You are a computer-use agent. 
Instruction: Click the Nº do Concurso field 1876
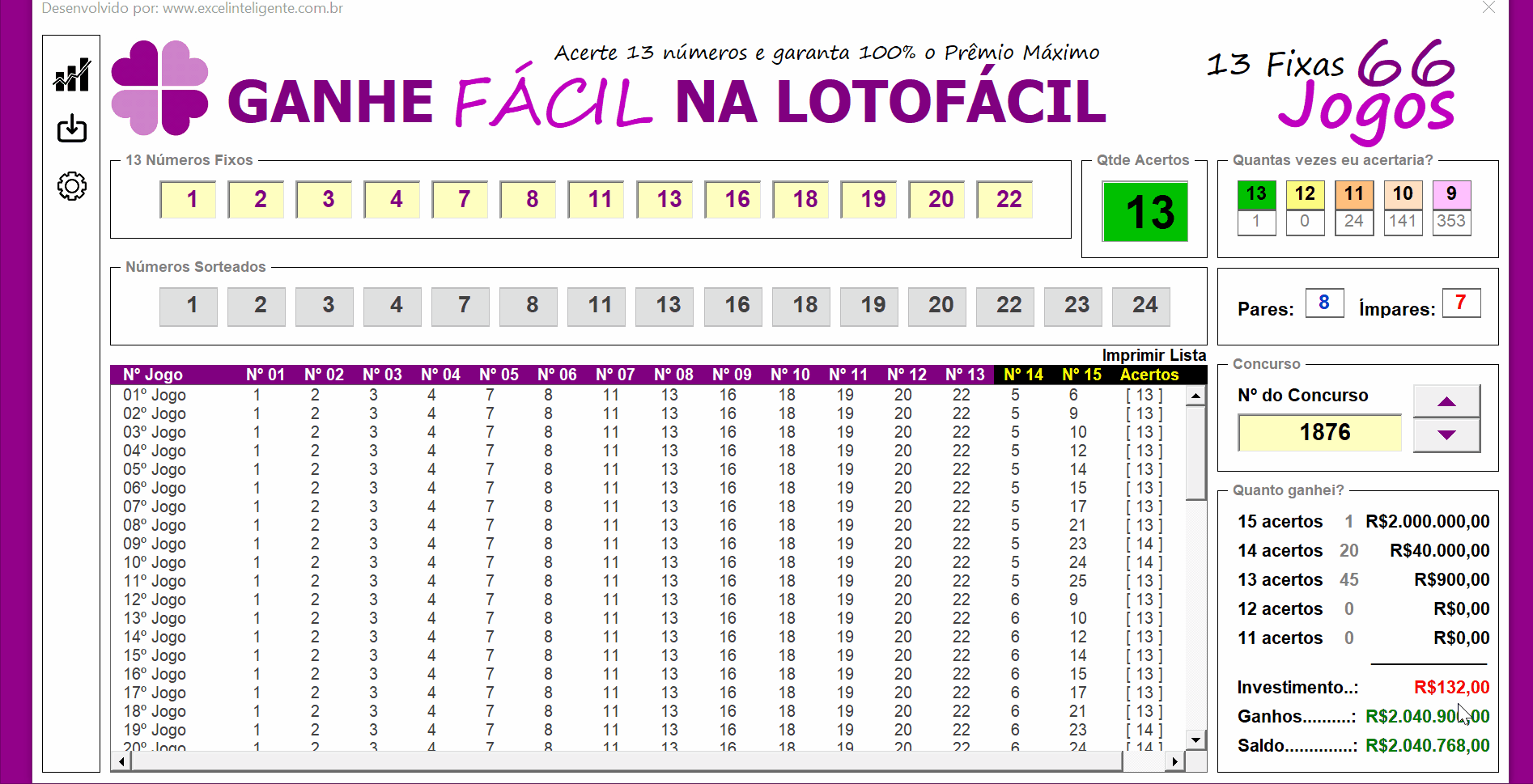[x=1319, y=433]
